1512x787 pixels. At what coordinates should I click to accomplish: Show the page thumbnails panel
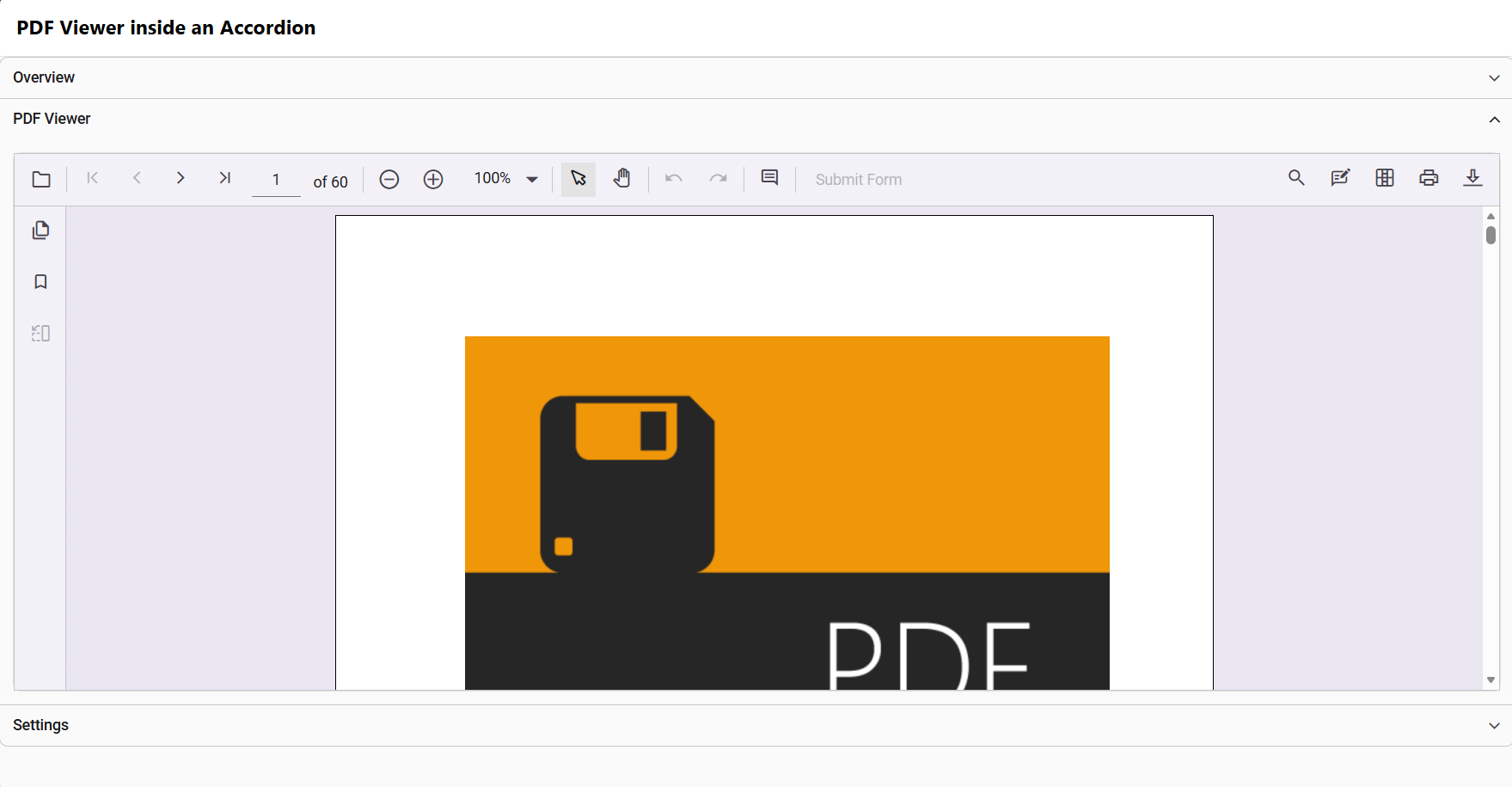click(40, 231)
